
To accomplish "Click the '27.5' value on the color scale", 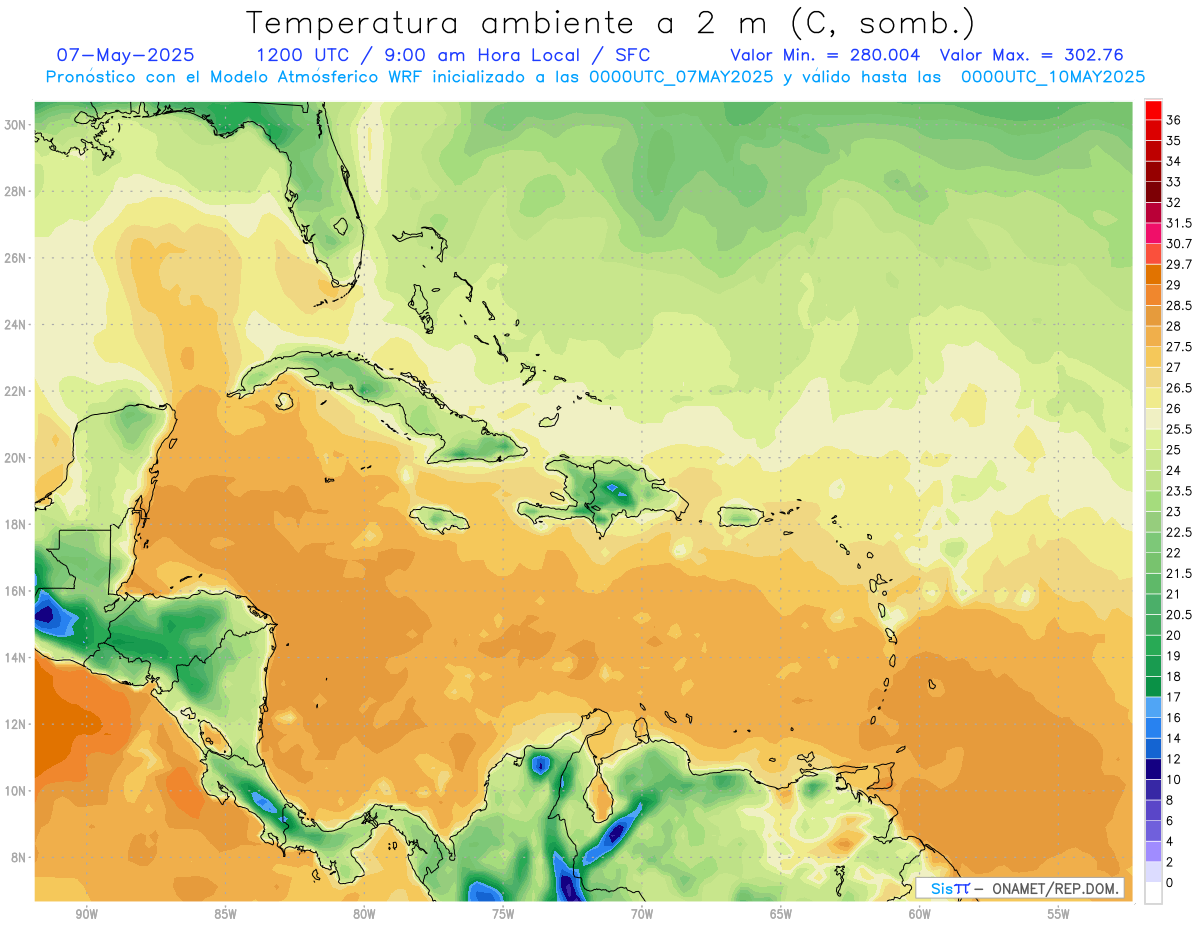I will (1179, 347).
